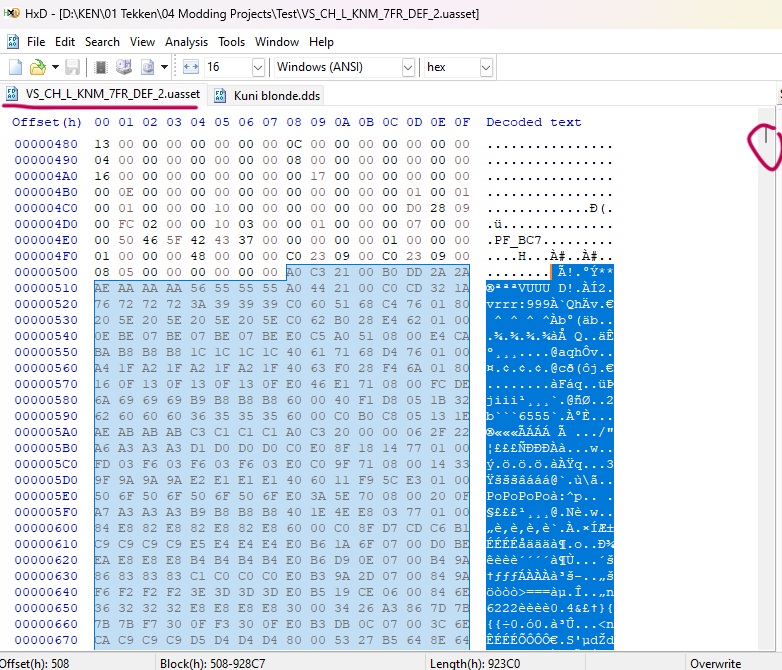Open the Analysis menu
The width and height of the screenshot is (782, 670).
pyautogui.click(x=187, y=42)
